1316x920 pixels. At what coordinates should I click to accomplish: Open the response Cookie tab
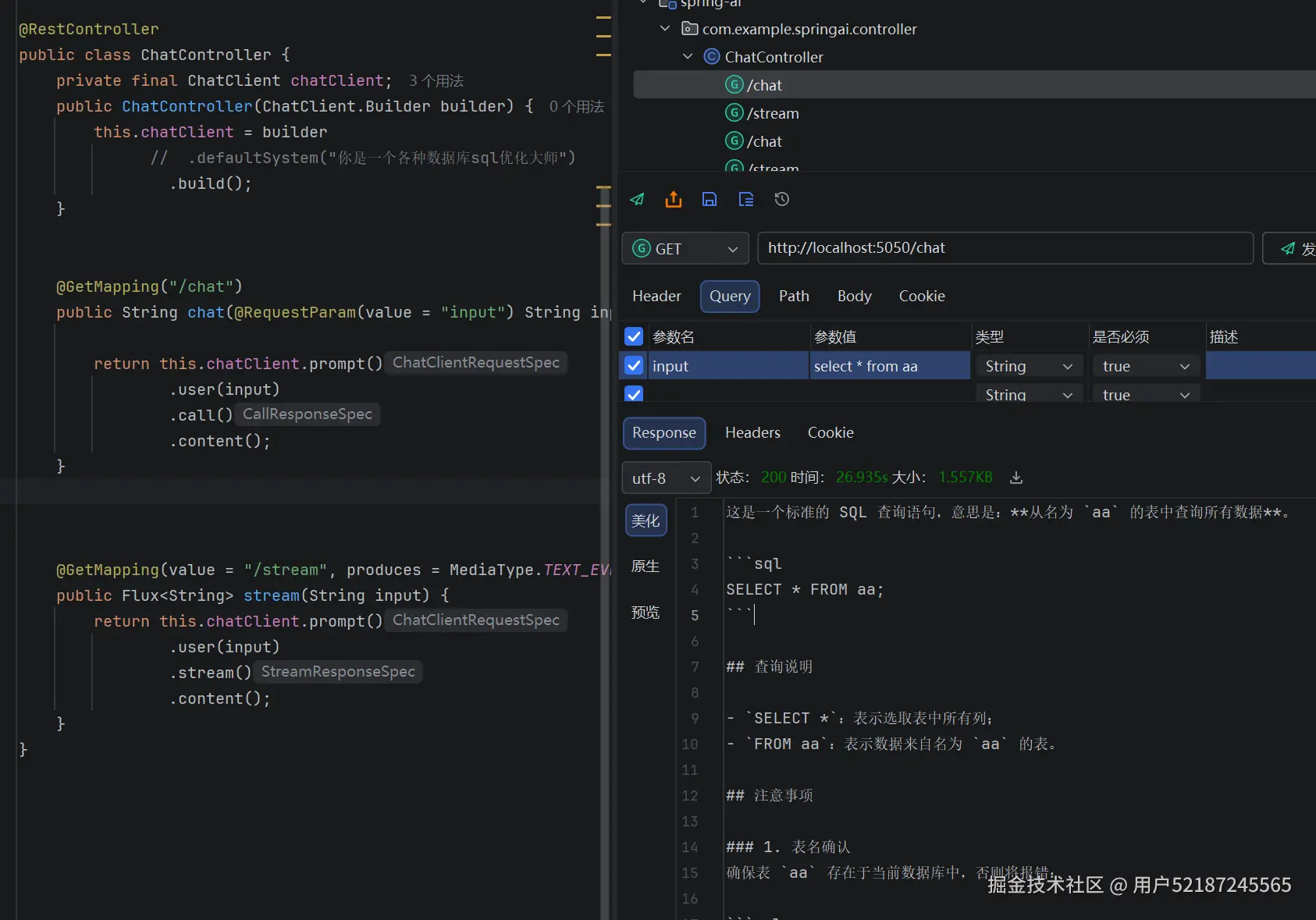(831, 433)
